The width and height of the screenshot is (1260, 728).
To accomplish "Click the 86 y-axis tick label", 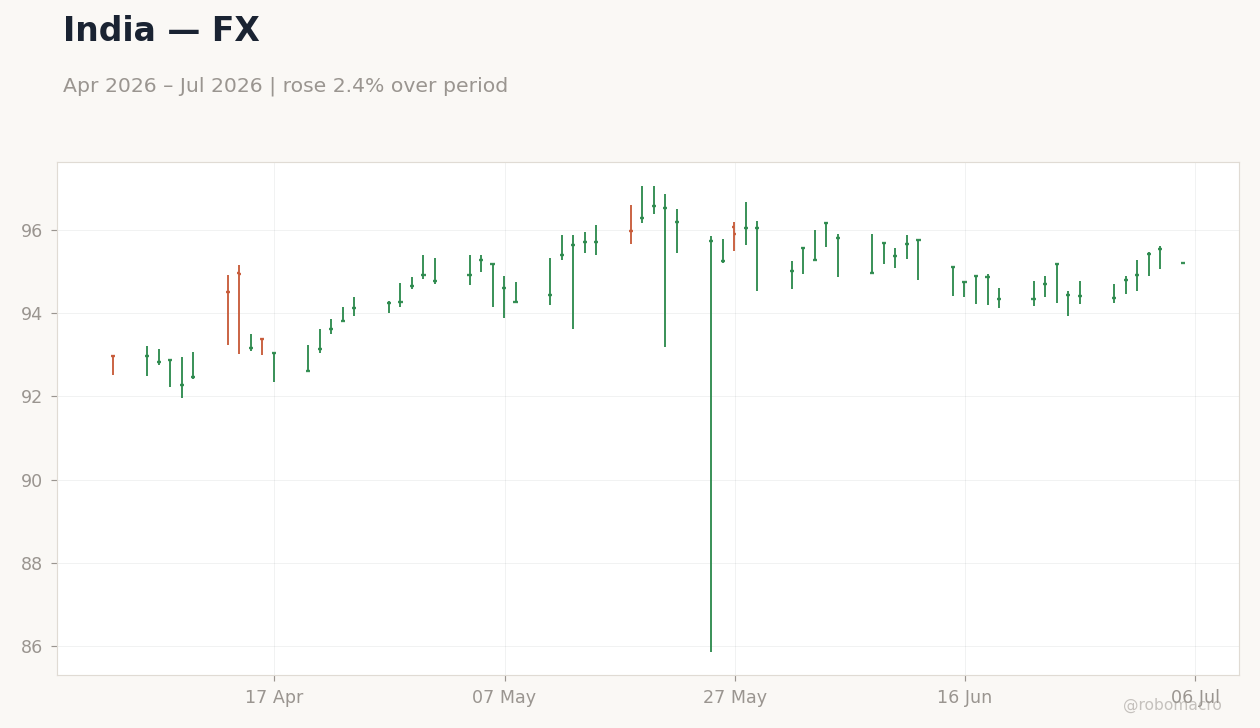I will pos(31,647).
